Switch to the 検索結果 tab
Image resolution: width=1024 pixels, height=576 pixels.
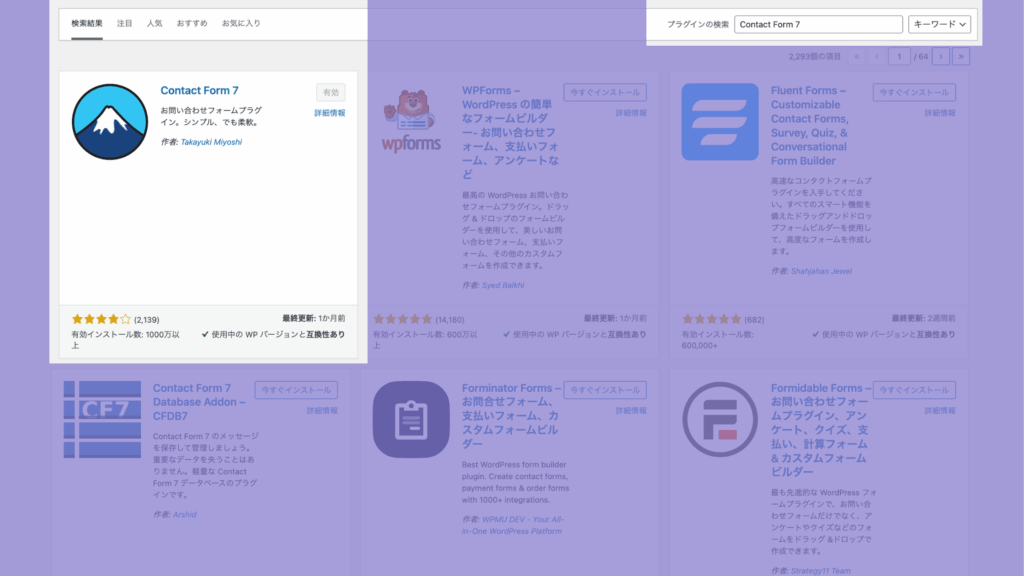(x=87, y=24)
